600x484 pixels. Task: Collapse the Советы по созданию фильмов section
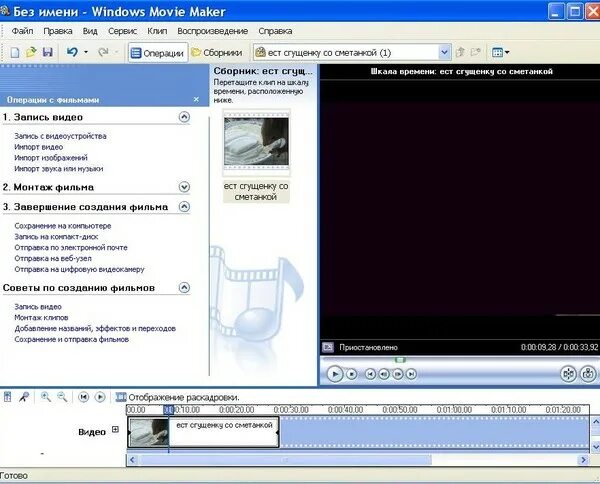[184, 287]
